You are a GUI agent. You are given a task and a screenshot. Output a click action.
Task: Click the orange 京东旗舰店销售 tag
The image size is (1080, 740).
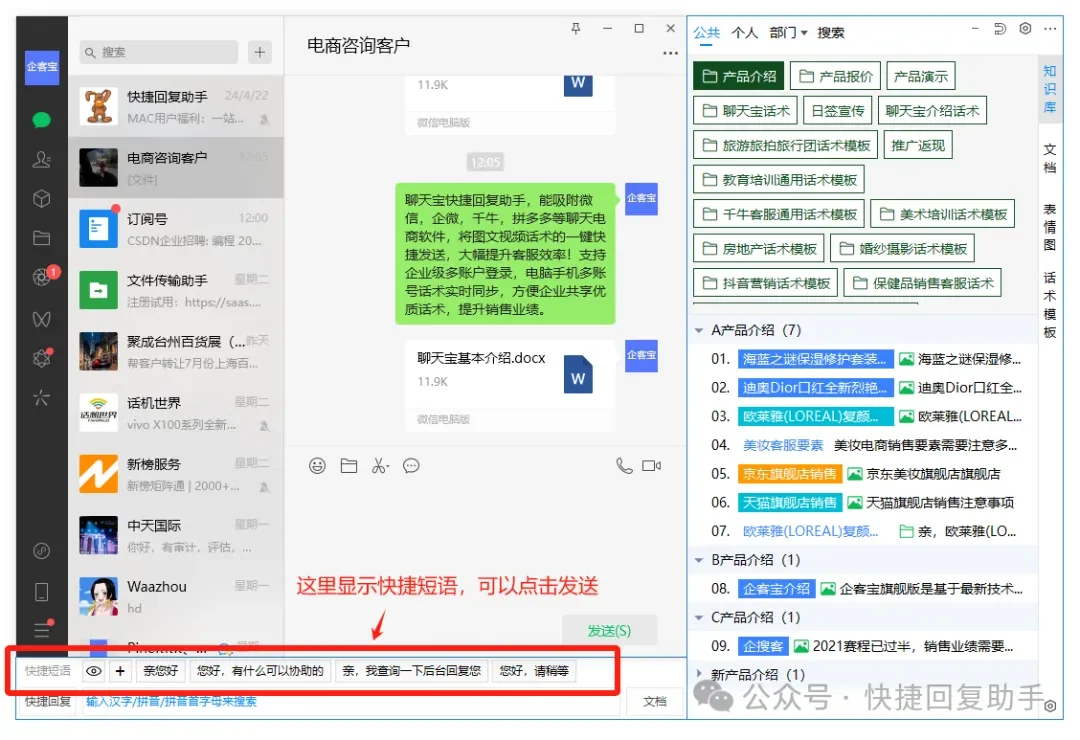[789, 474]
